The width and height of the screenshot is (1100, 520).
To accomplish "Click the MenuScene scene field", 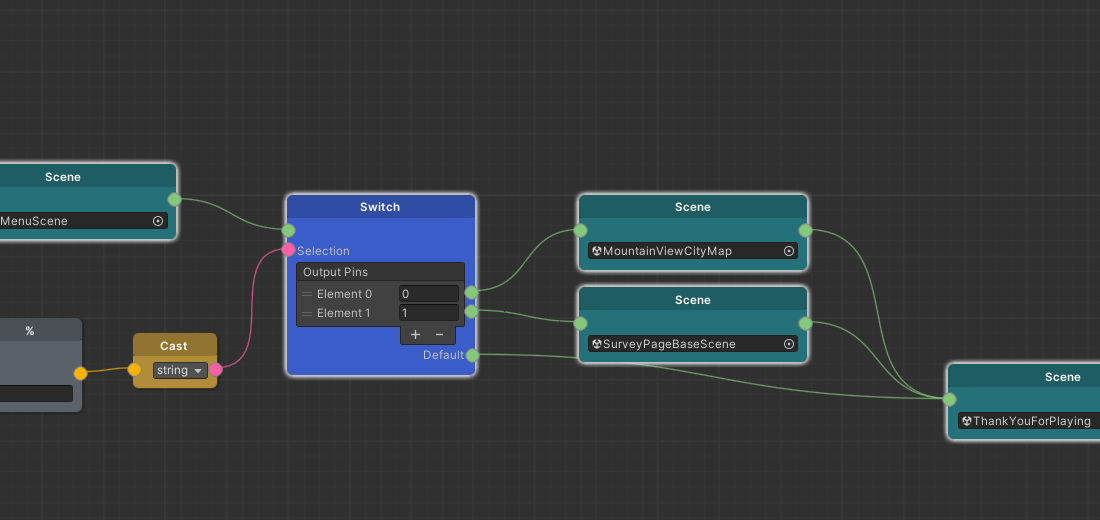I will [x=83, y=221].
